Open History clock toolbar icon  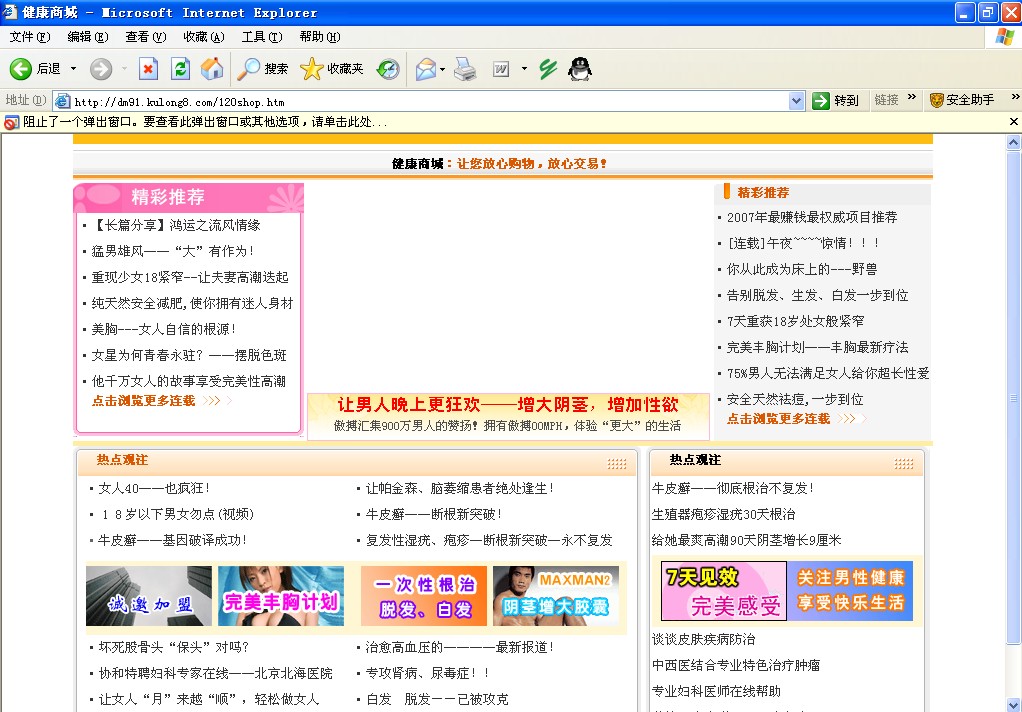click(388, 68)
